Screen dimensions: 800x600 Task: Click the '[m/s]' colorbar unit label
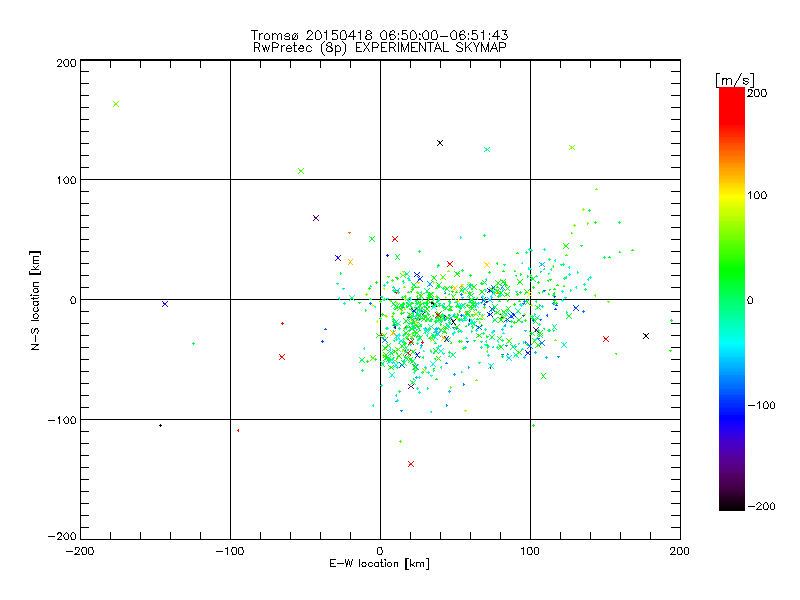coord(735,80)
